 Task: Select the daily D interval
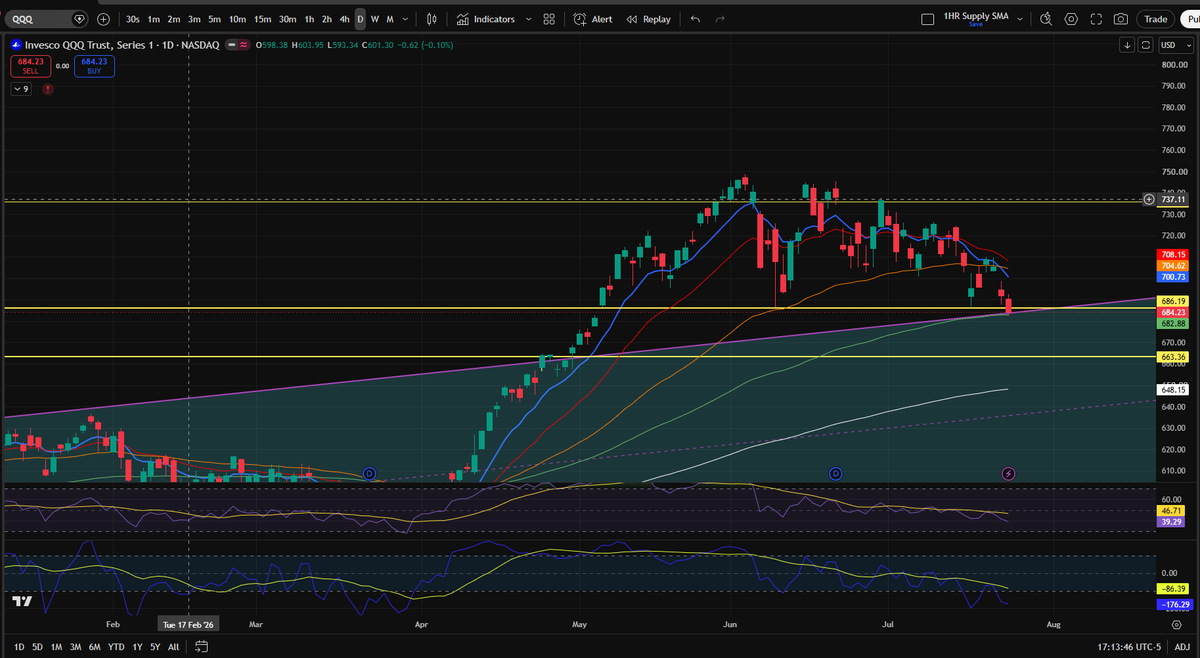[x=360, y=19]
